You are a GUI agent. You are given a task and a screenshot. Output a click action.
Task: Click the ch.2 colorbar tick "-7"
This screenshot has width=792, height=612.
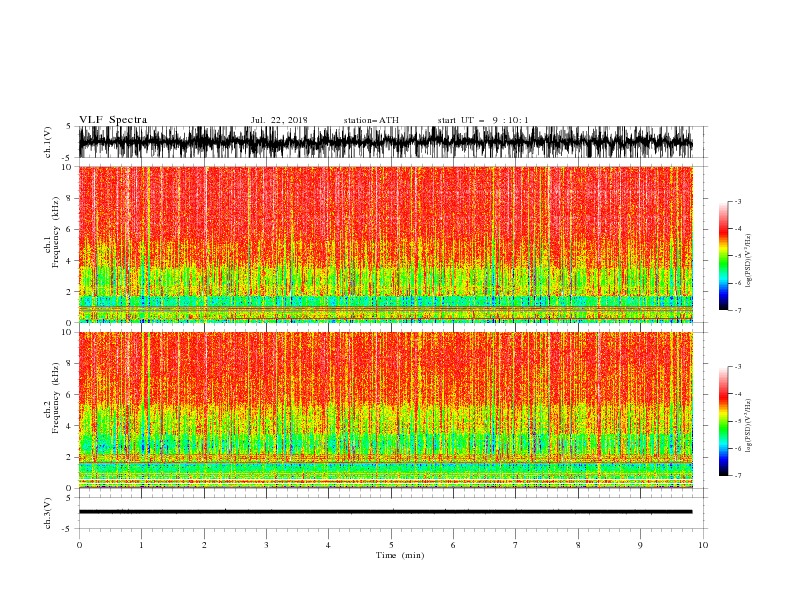pos(737,475)
